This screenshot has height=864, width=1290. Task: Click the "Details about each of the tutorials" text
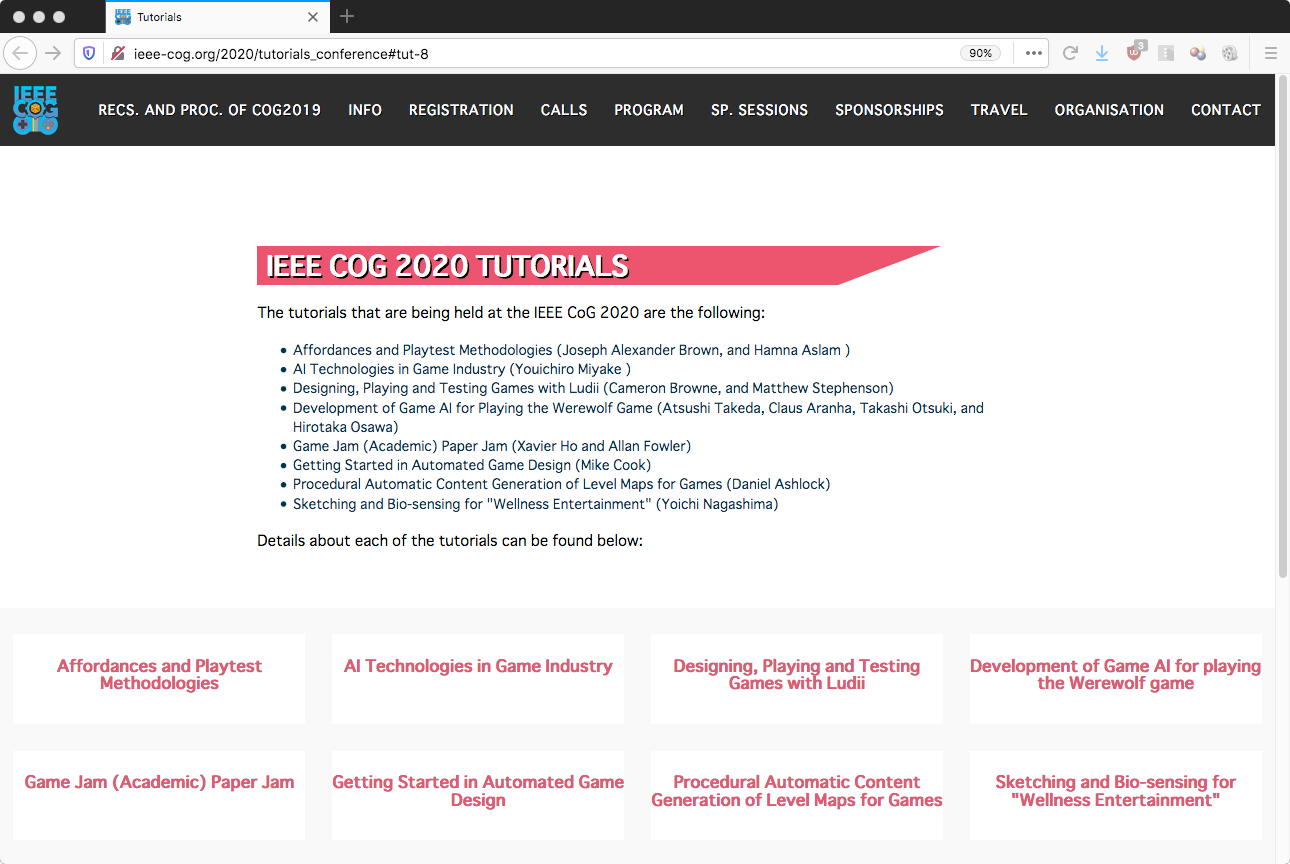[x=450, y=541]
